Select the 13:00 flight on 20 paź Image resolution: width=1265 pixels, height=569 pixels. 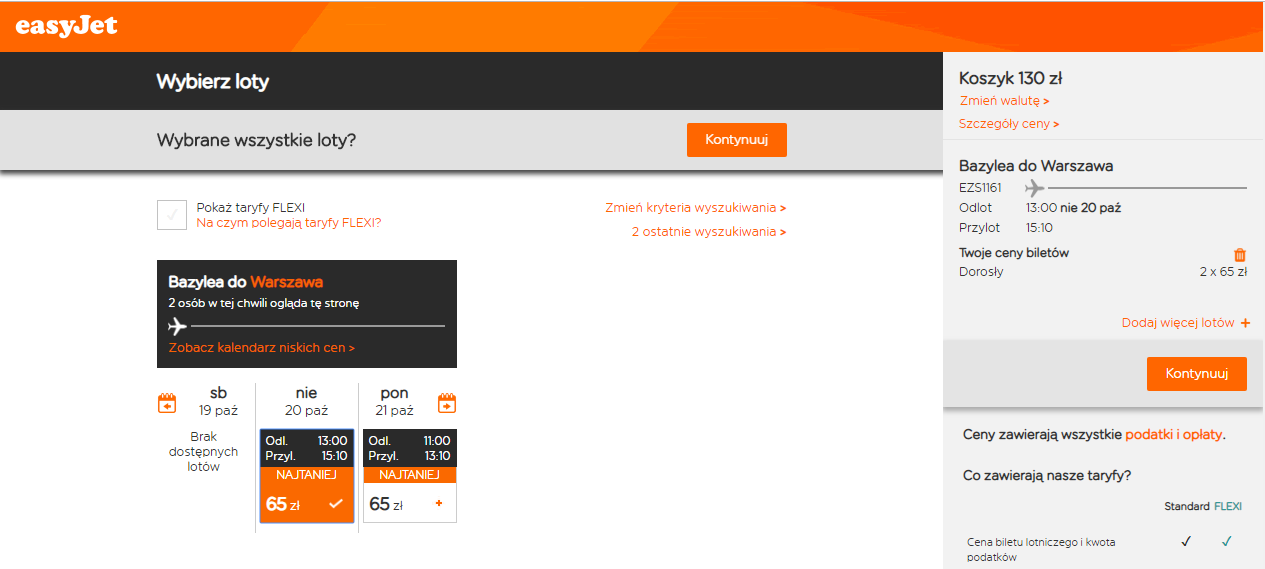[x=306, y=476]
